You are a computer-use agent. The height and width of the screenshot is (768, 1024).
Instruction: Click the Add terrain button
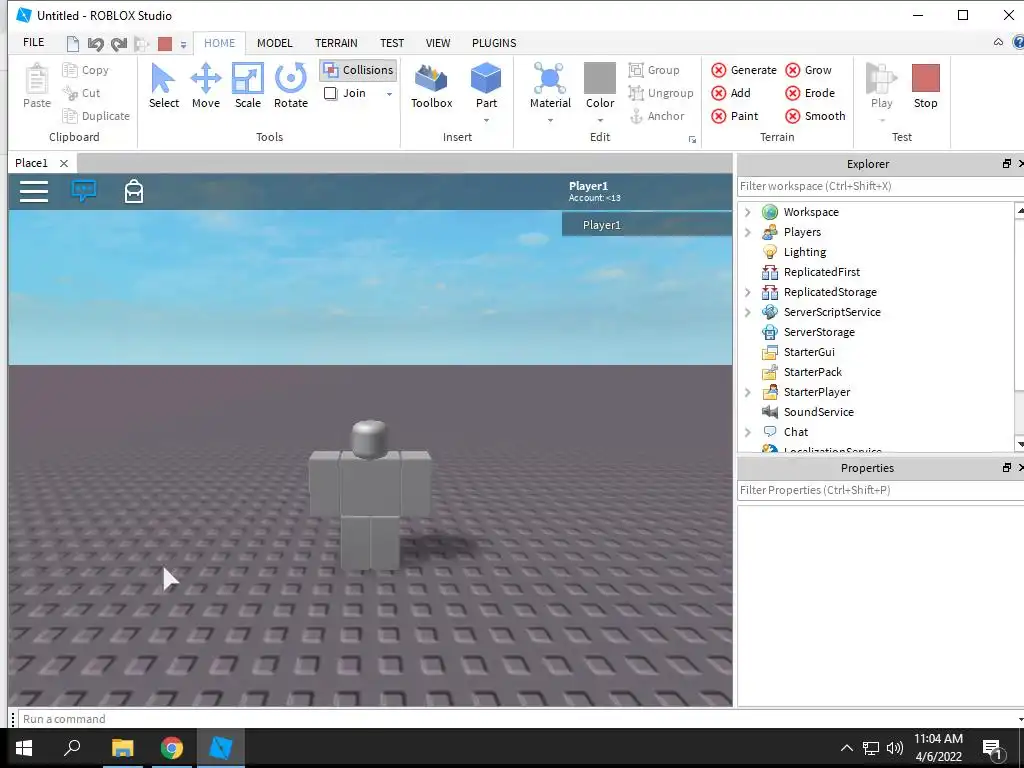[x=731, y=93]
